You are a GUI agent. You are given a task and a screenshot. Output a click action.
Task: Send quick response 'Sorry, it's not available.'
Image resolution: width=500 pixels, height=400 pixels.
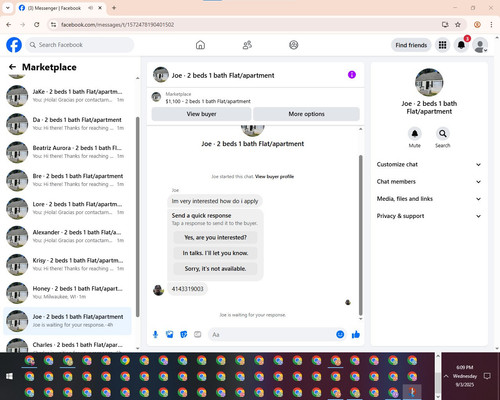(215, 269)
